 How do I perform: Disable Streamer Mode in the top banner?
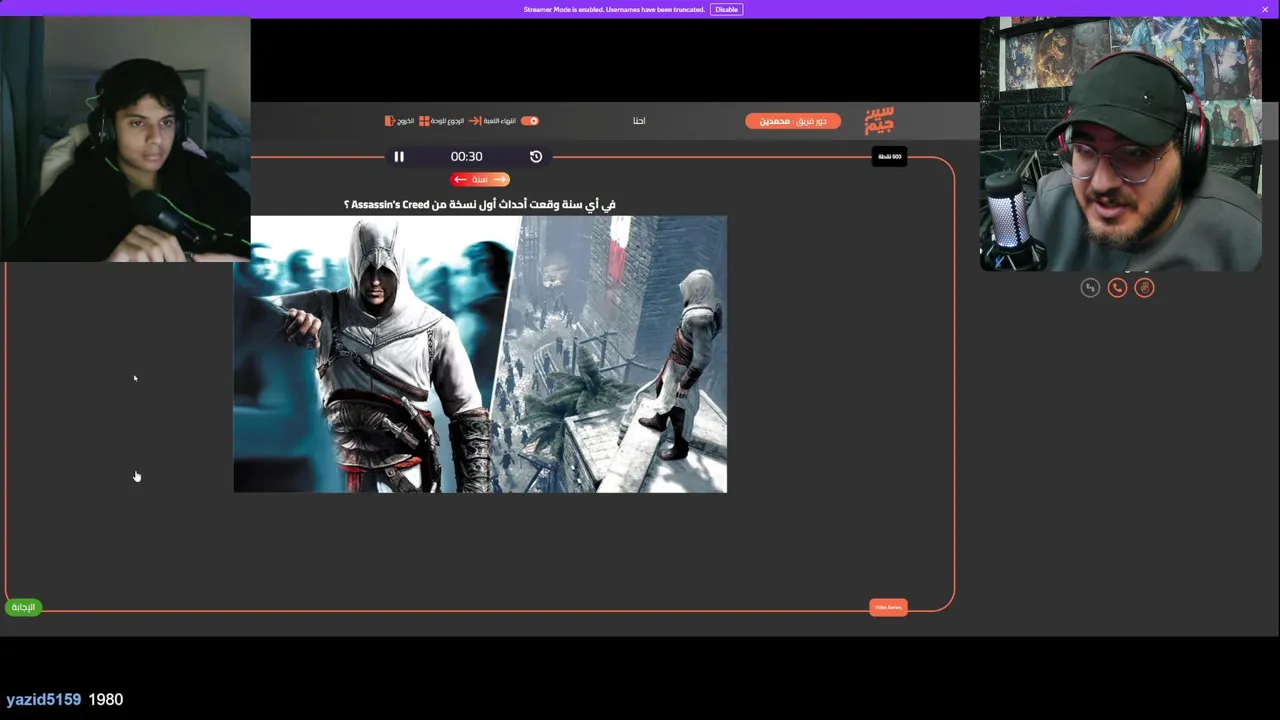pyautogui.click(x=726, y=9)
